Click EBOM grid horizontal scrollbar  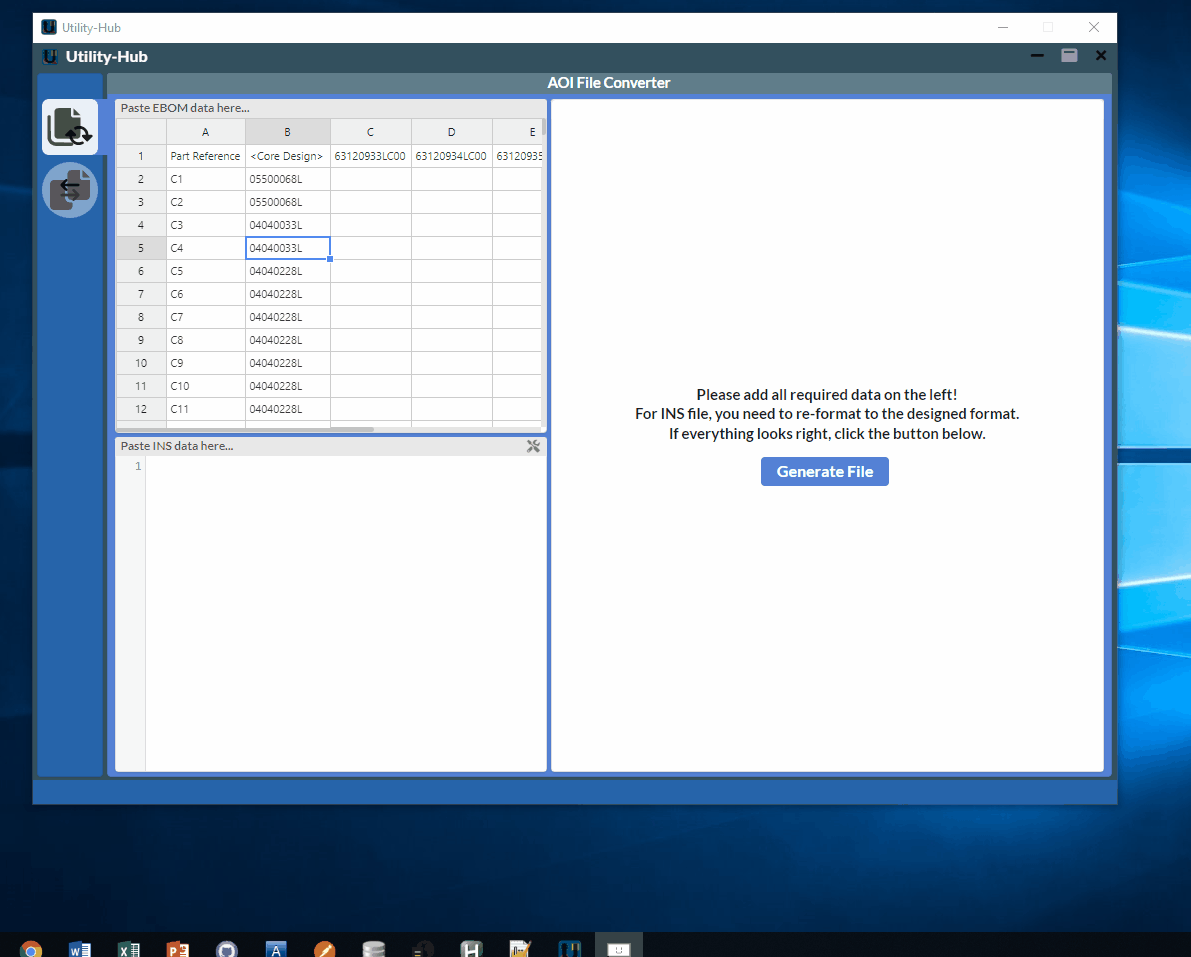tap(245, 430)
